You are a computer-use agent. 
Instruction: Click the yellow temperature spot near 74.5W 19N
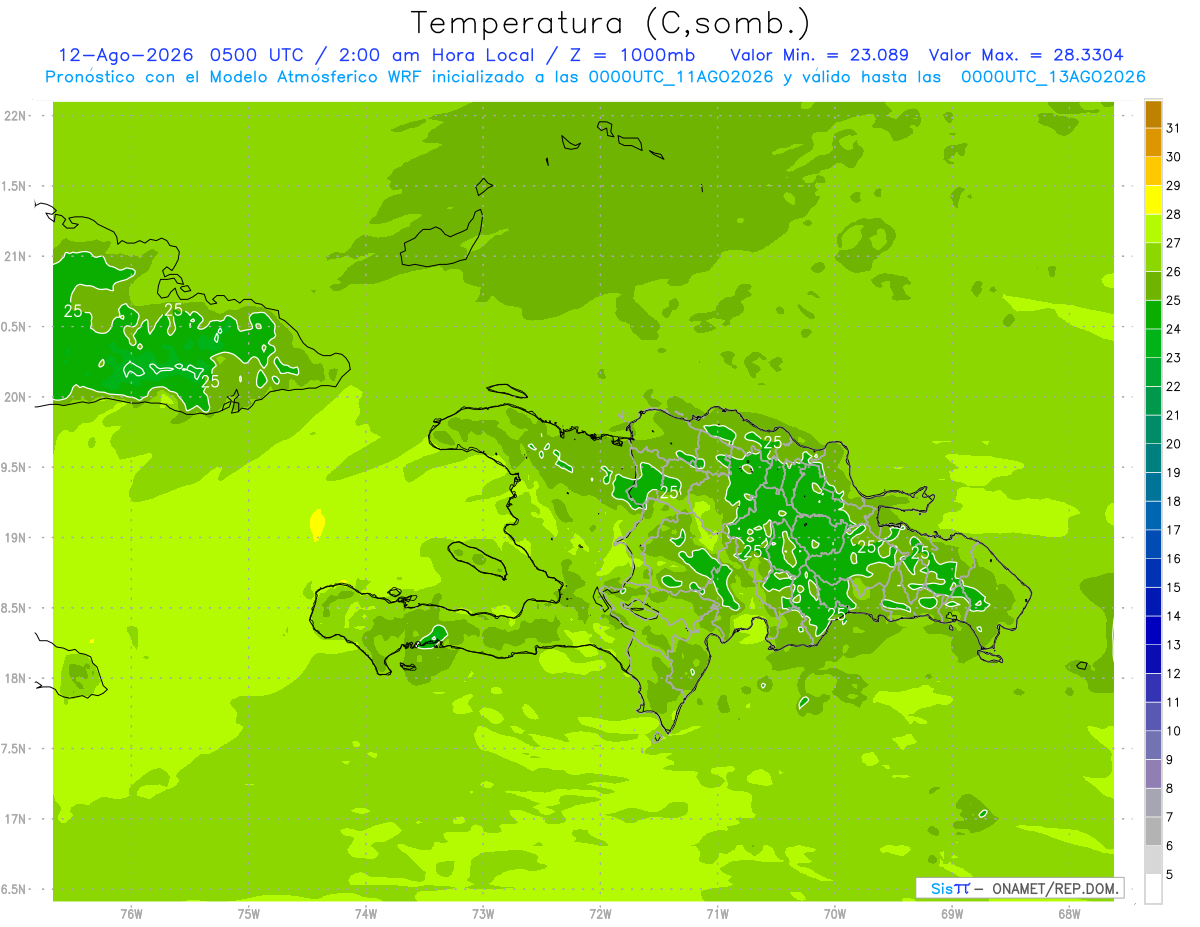click(317, 525)
